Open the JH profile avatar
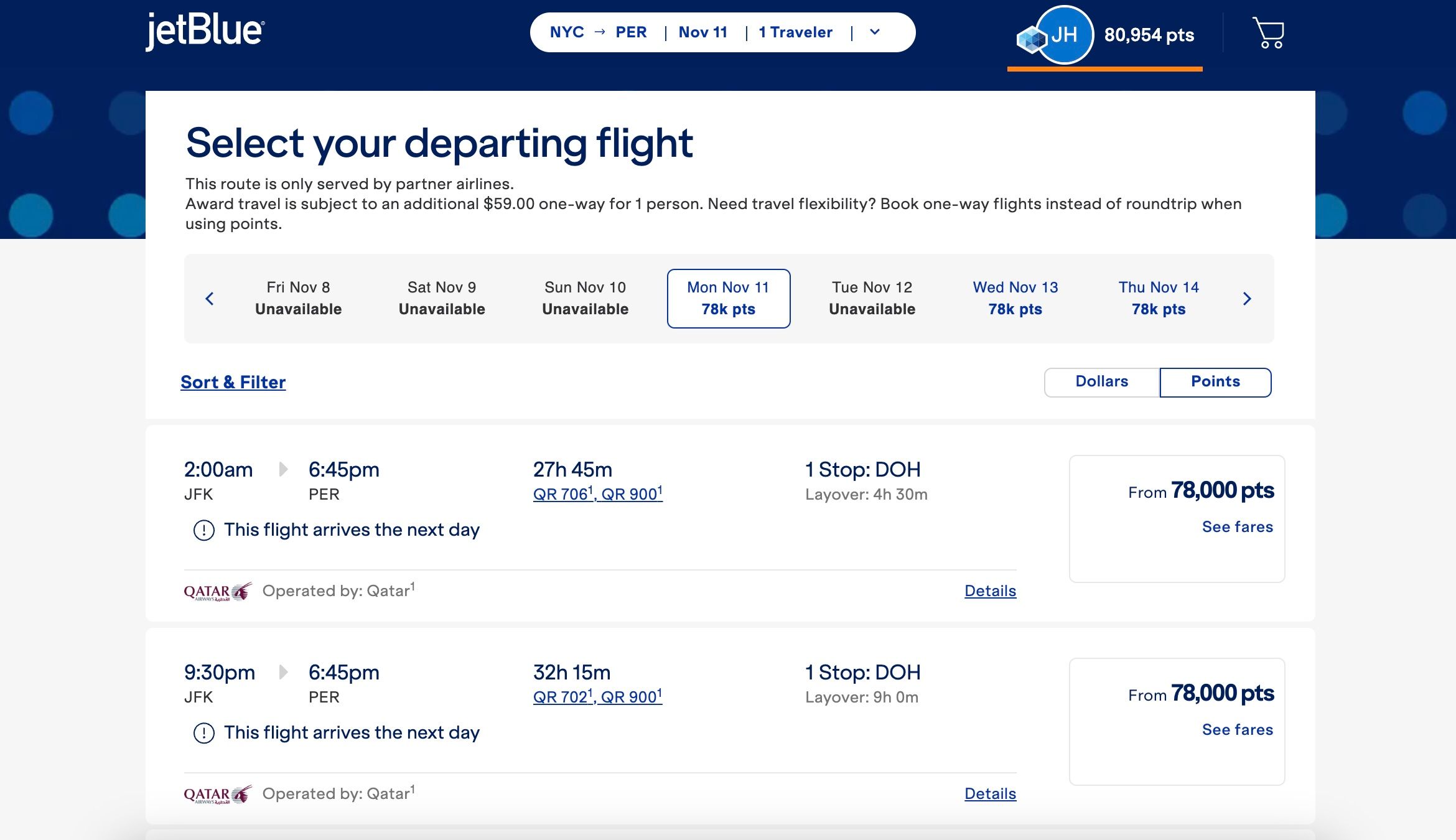This screenshot has height=840, width=1456. tap(1065, 35)
